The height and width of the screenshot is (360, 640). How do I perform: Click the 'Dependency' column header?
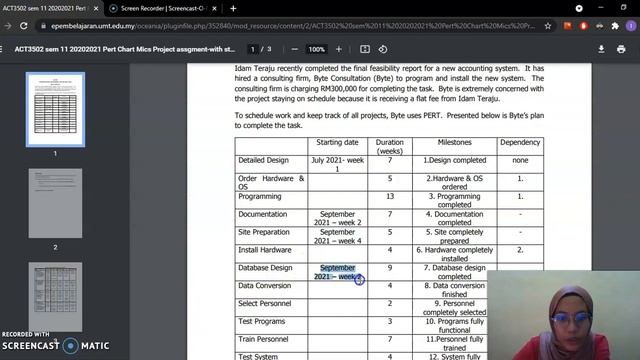pos(520,142)
